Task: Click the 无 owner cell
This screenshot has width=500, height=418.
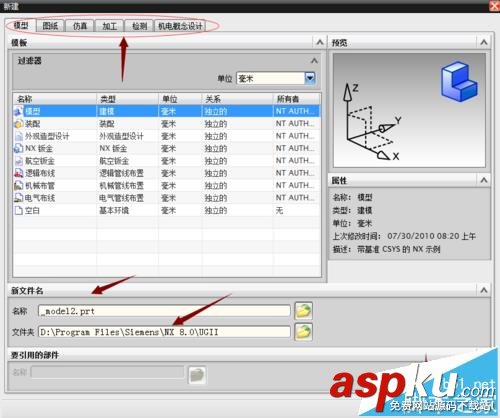Action: click(279, 210)
